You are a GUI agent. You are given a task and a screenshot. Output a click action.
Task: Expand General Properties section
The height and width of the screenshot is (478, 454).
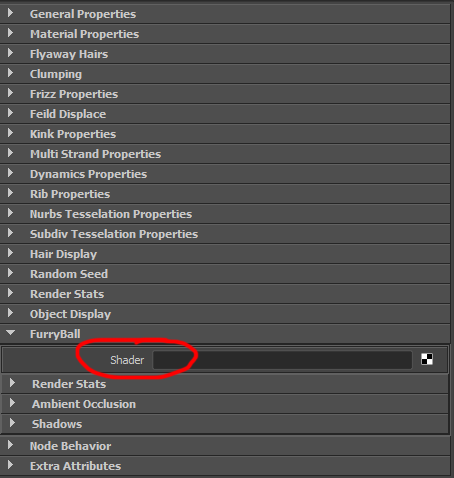10,13
